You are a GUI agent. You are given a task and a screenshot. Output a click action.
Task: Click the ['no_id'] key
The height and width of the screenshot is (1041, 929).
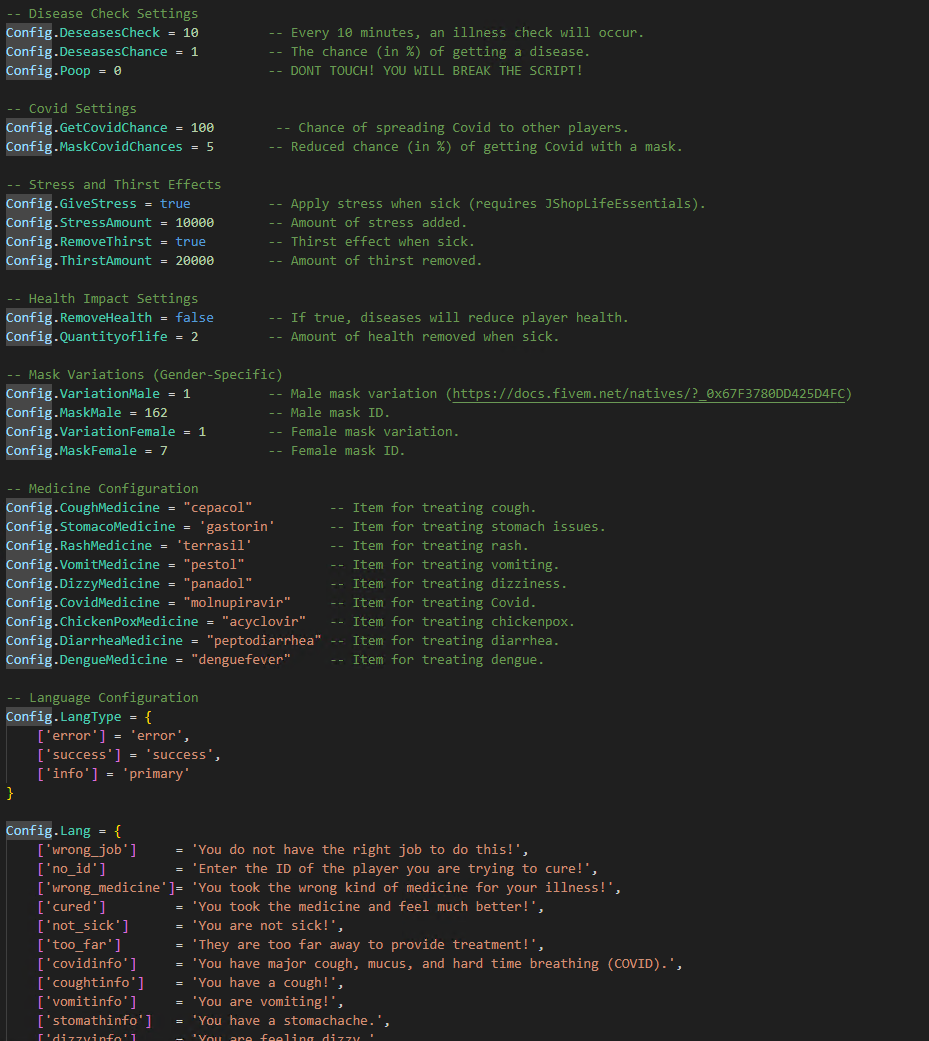[71, 869]
